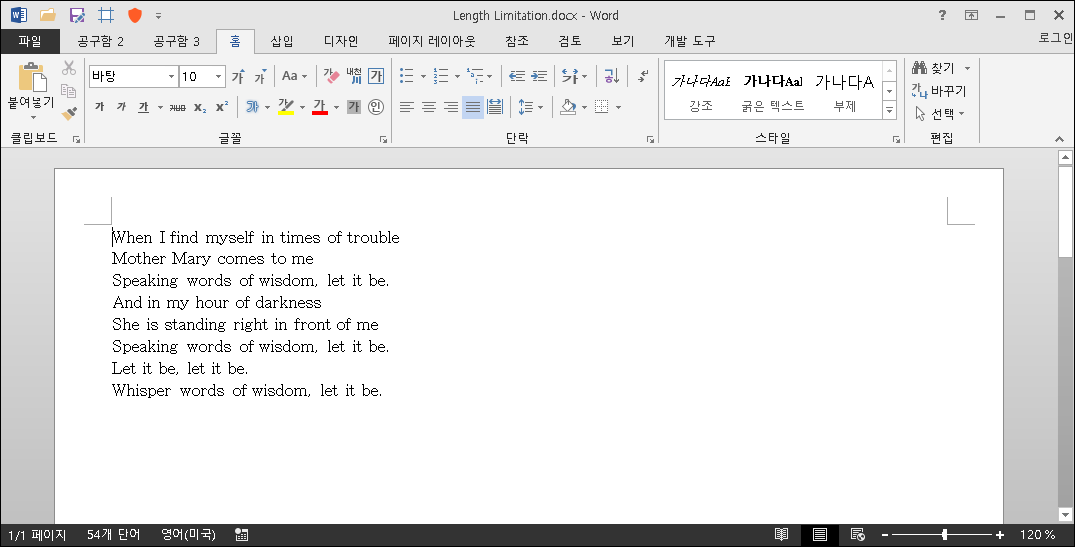Image resolution: width=1075 pixels, height=547 pixels.
Task: Click the character border icon
Action: [x=376, y=76]
